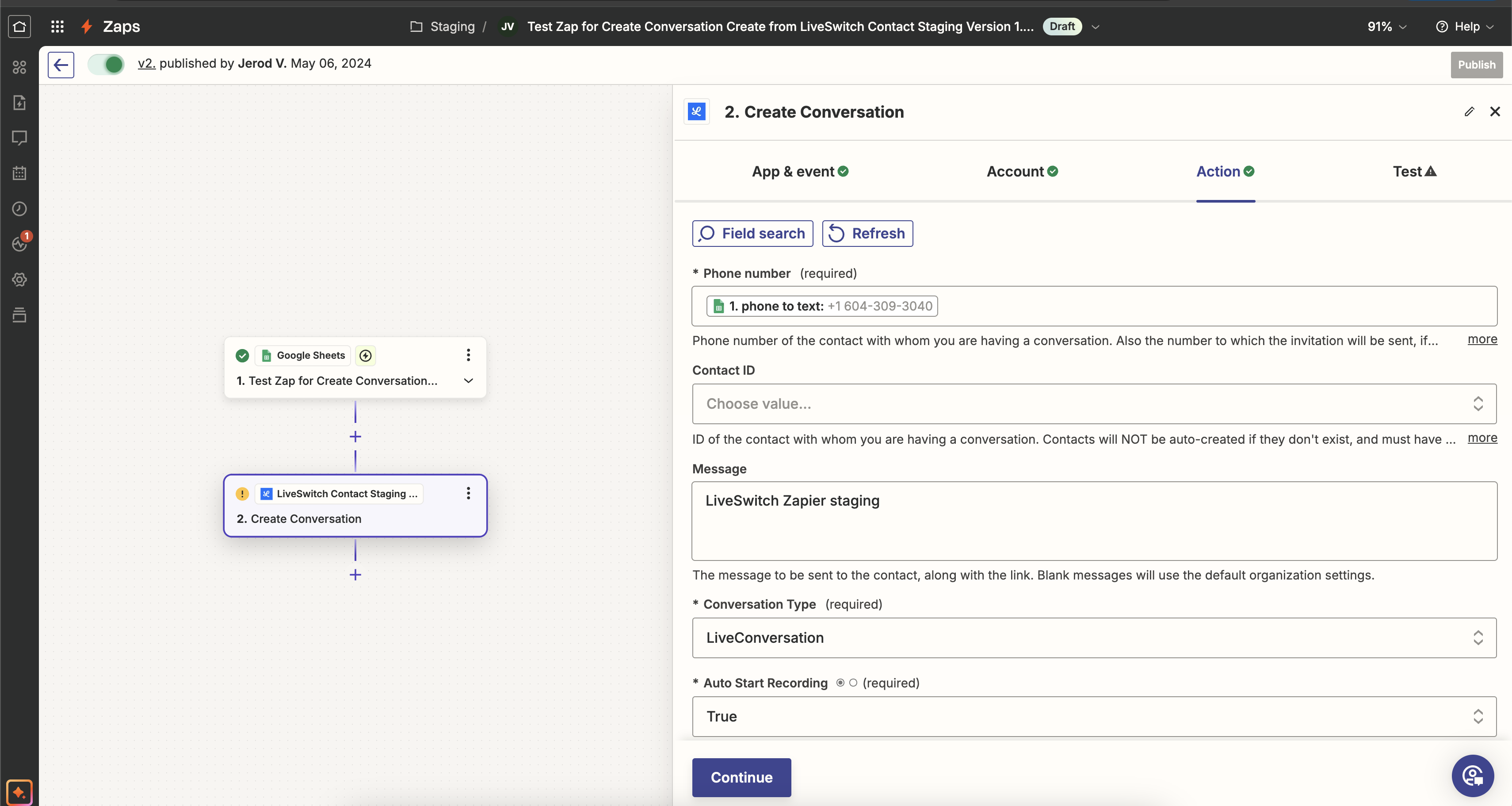Click the instant trigger bolt icon on step 1
Image resolution: width=1512 pixels, height=806 pixels.
click(x=366, y=355)
